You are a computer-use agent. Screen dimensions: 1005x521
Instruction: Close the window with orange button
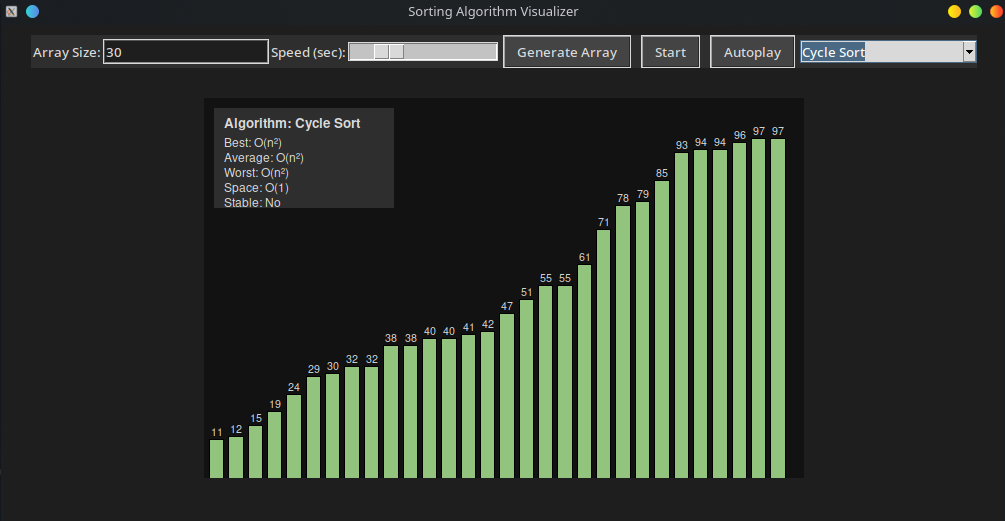click(x=996, y=12)
